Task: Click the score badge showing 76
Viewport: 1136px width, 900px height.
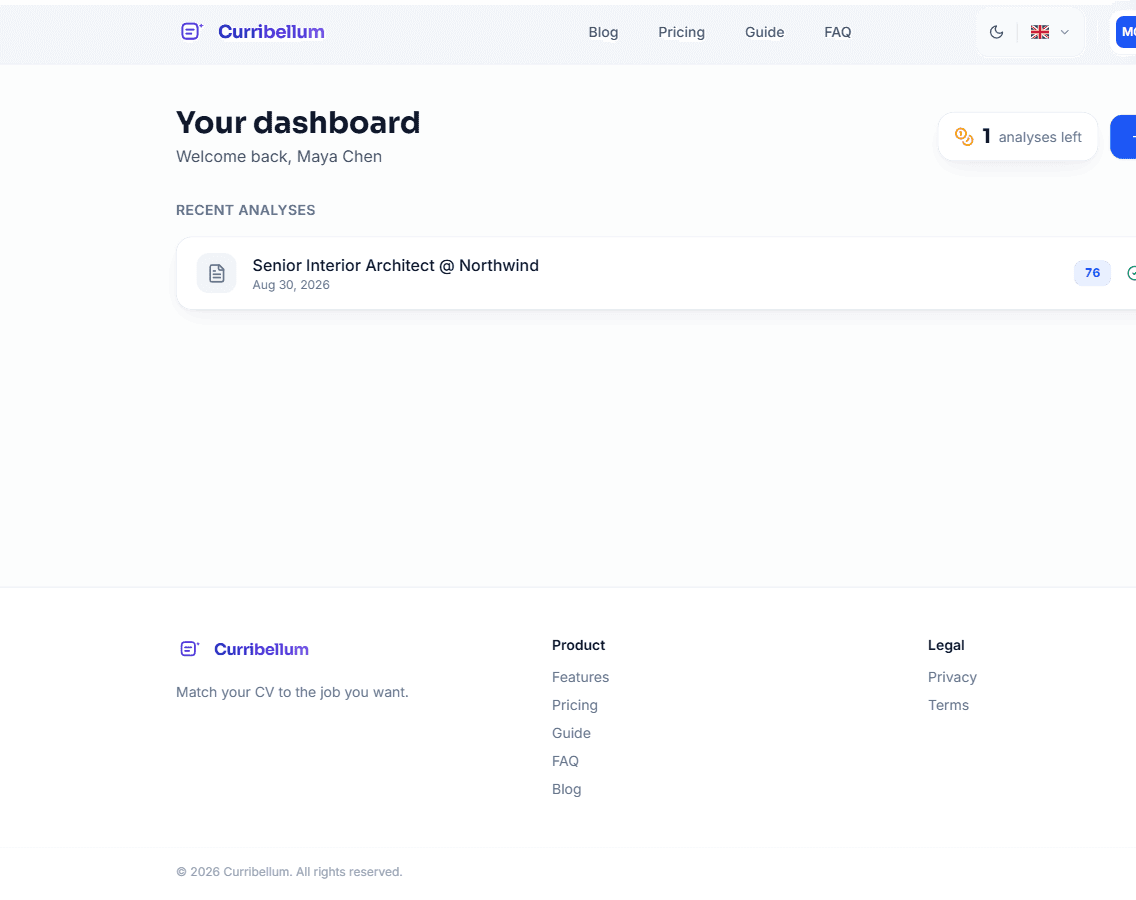Action: 1092,273
